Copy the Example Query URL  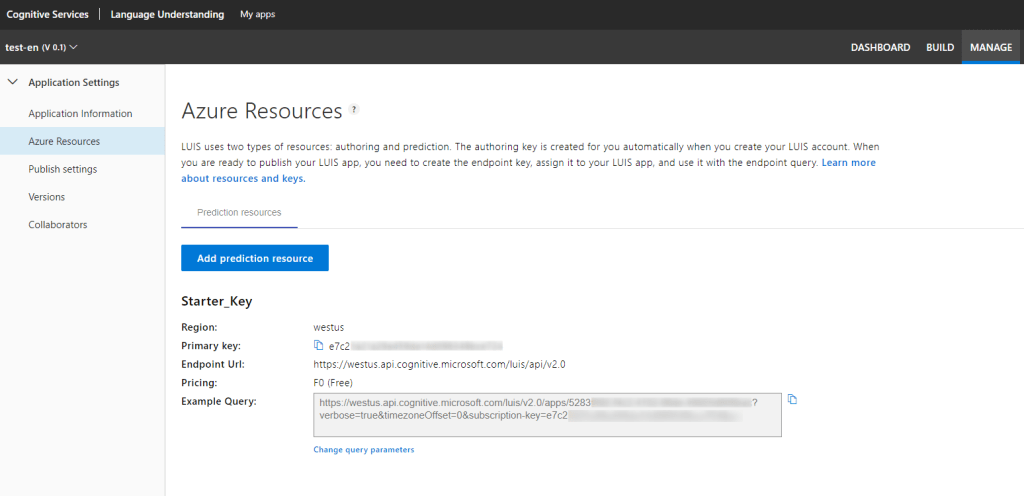pos(792,400)
